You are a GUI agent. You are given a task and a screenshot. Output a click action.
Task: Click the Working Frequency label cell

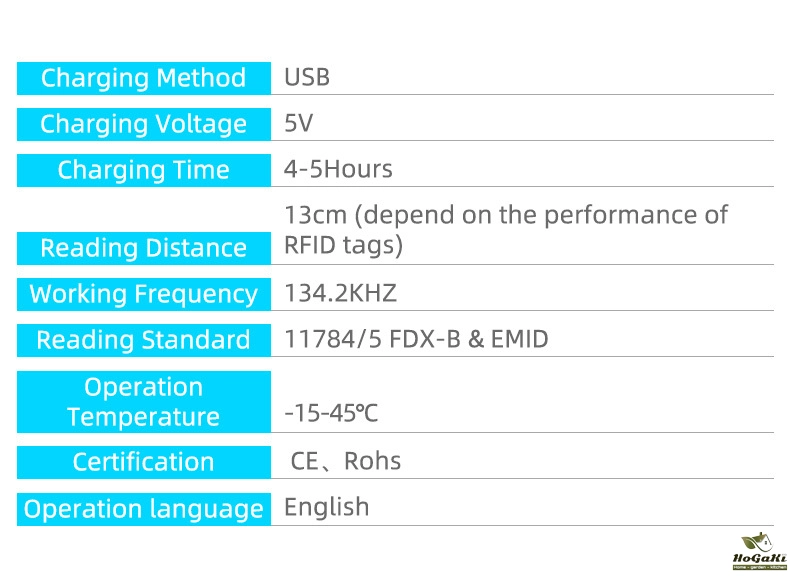coord(144,294)
